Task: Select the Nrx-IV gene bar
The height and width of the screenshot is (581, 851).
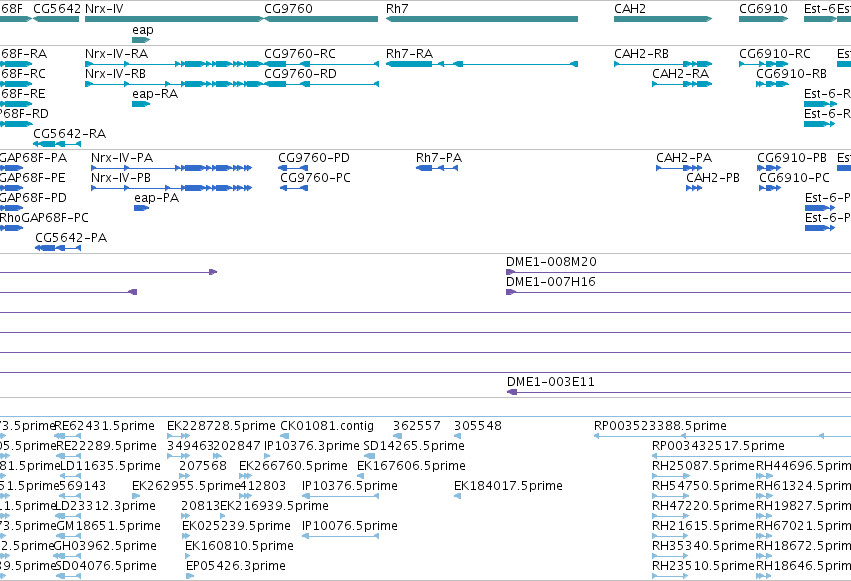Action: [174, 19]
